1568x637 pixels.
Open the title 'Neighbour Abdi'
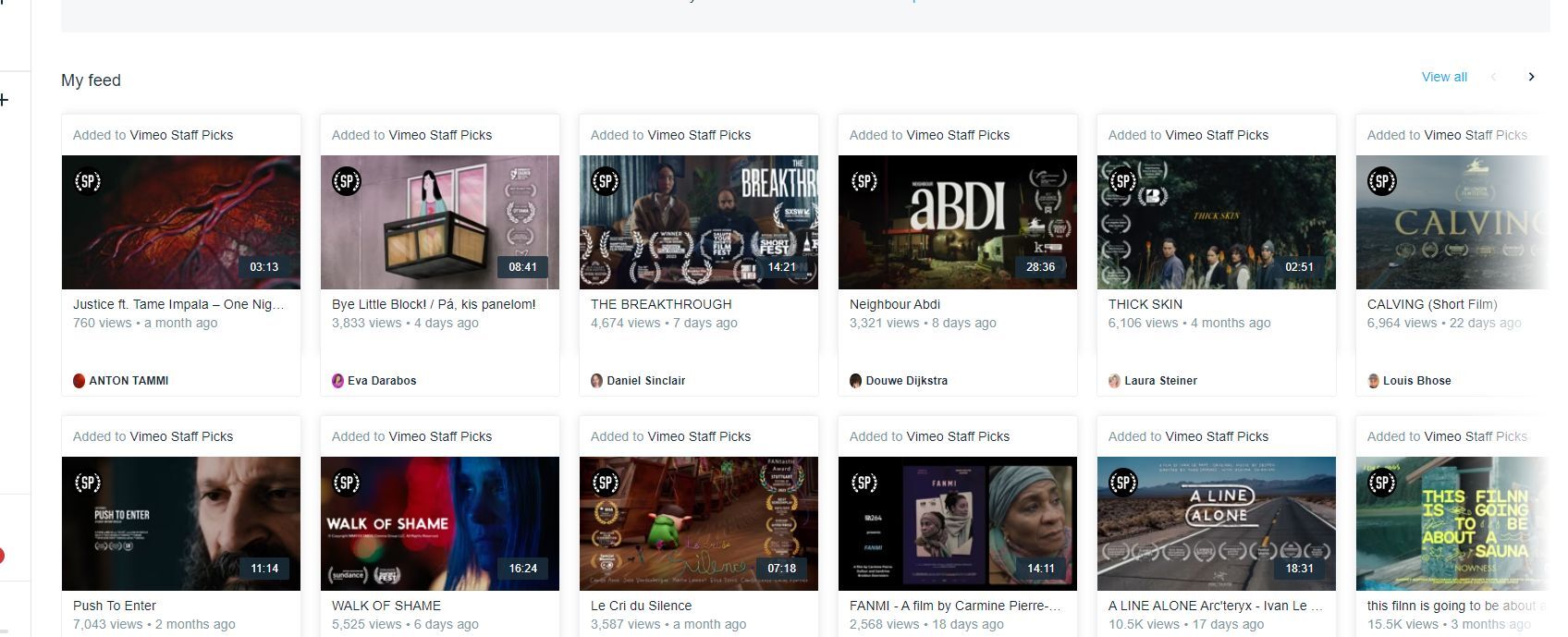(895, 304)
